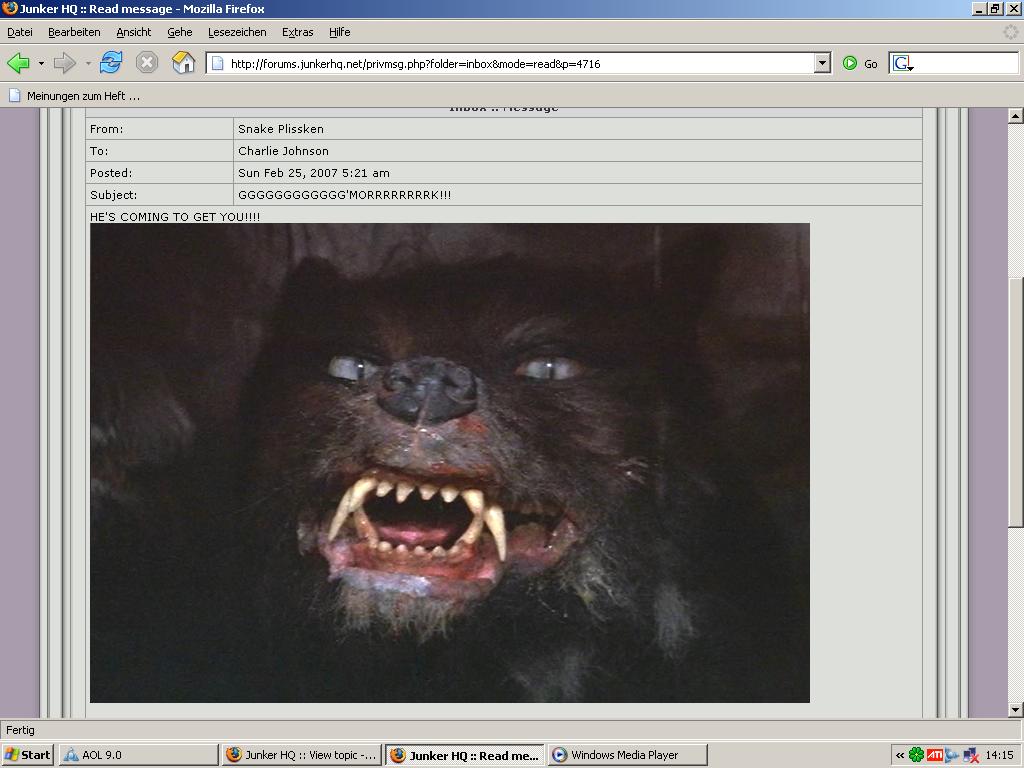Open the forward history dropdown arrow
The width and height of the screenshot is (1024, 768).
[x=88, y=63]
